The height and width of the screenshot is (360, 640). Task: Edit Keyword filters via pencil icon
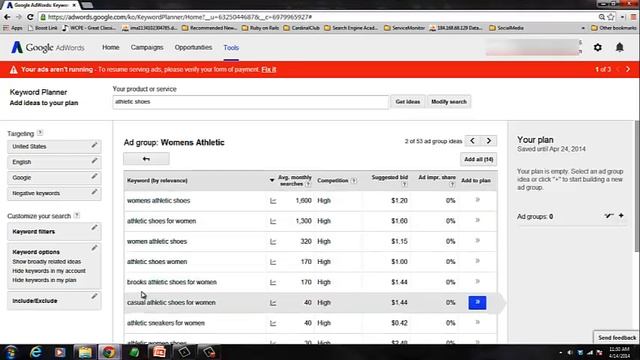(94, 227)
